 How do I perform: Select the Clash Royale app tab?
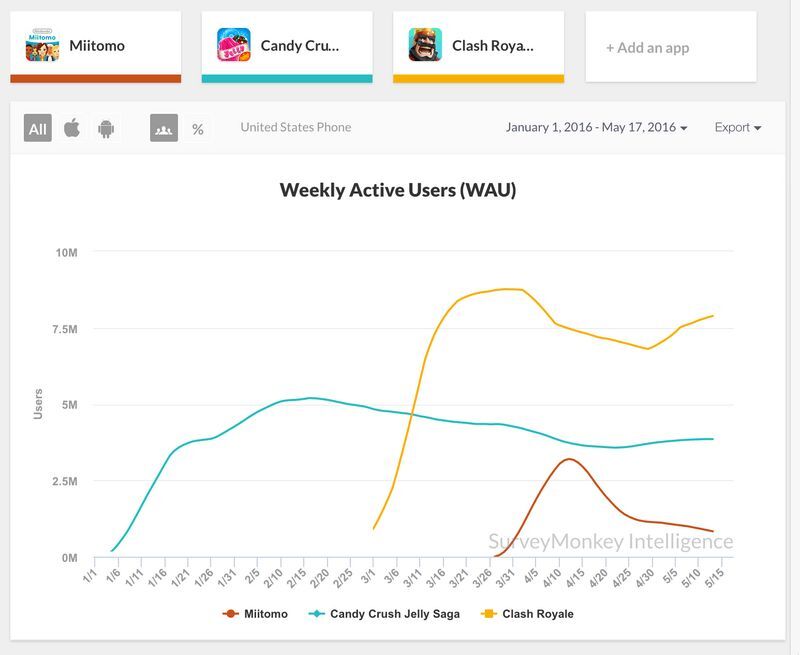tap(479, 46)
